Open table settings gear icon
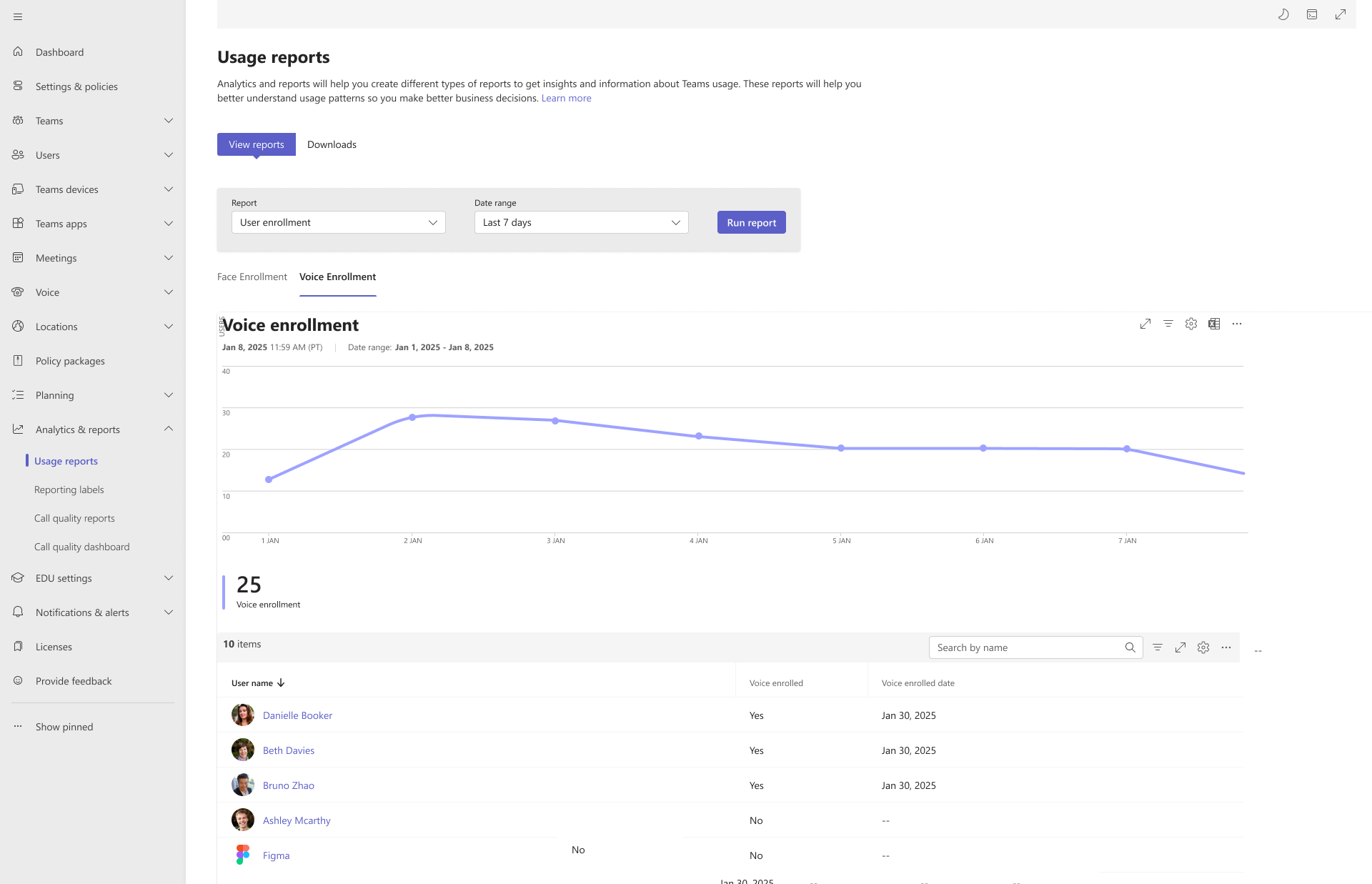The width and height of the screenshot is (1372, 884). (x=1203, y=647)
